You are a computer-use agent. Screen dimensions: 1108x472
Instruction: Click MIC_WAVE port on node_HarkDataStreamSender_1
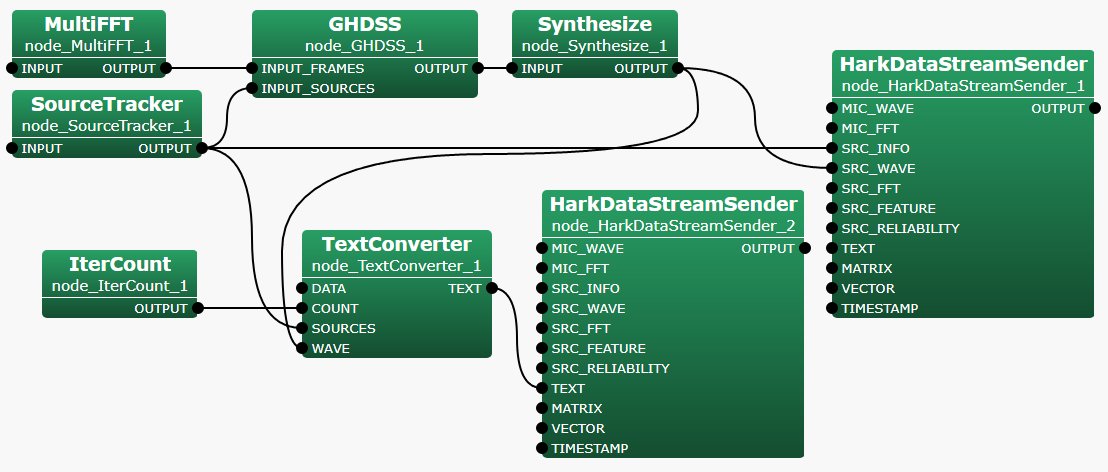point(832,109)
